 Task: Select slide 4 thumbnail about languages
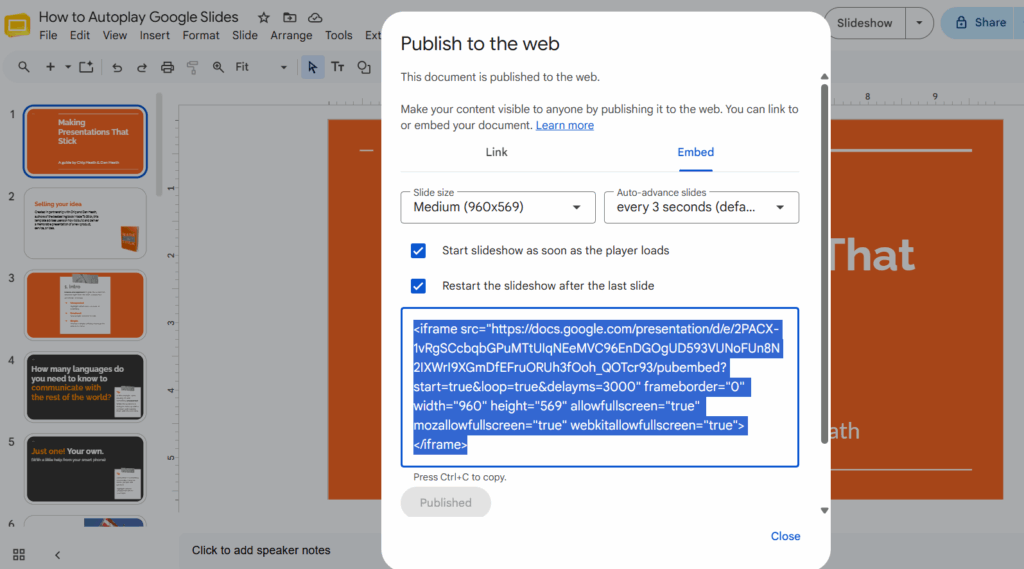coord(85,387)
